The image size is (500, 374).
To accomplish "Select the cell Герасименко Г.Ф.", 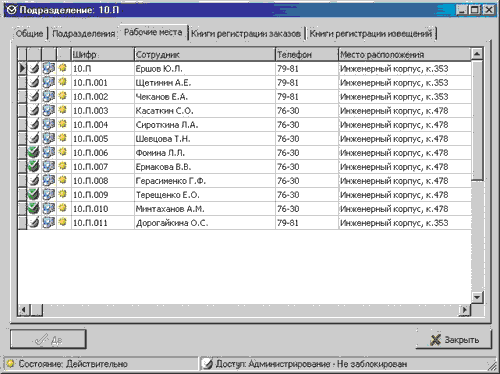I will pos(205,181).
